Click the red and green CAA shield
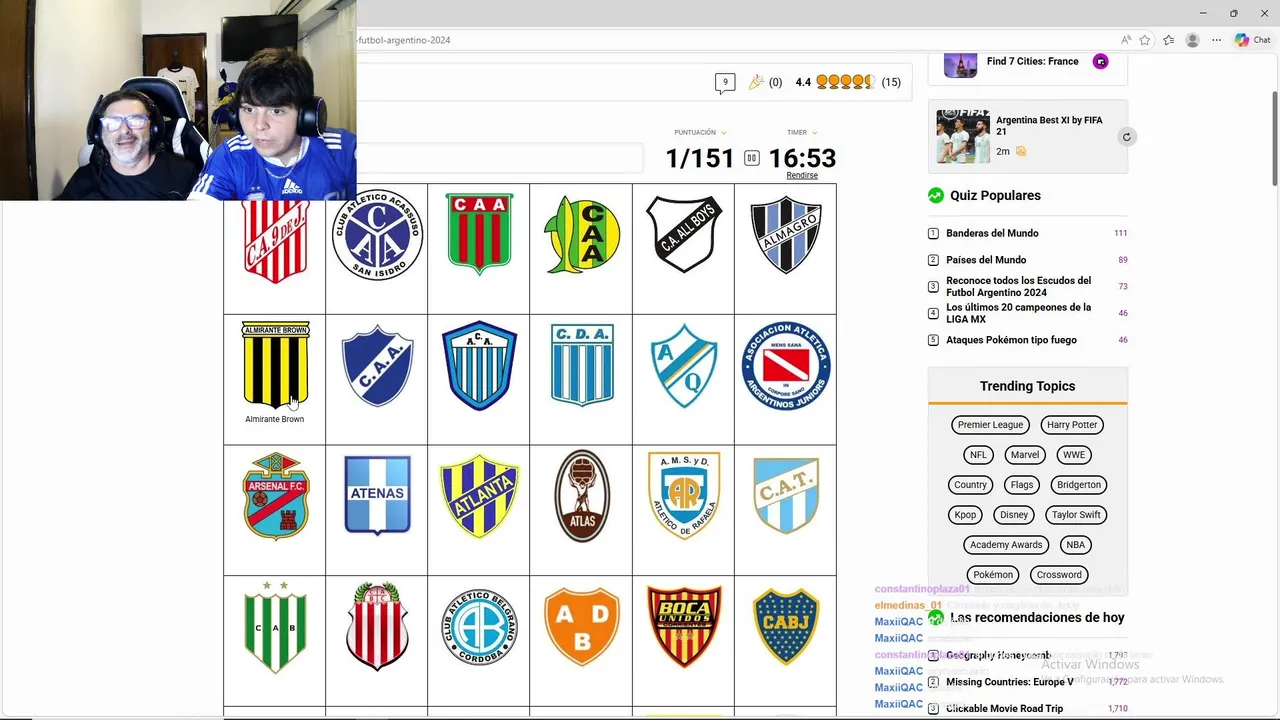The height and width of the screenshot is (720, 1280). (x=479, y=234)
